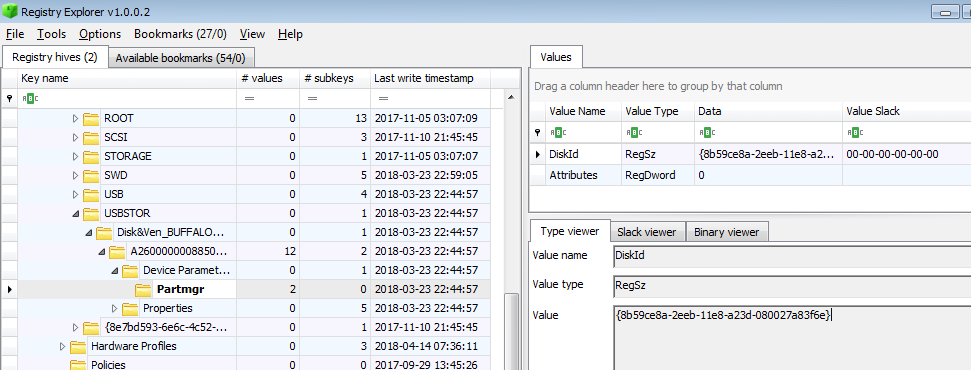971x370 pixels.
Task: Click the tree vertical scrollbar thumb
Action: coord(511,332)
